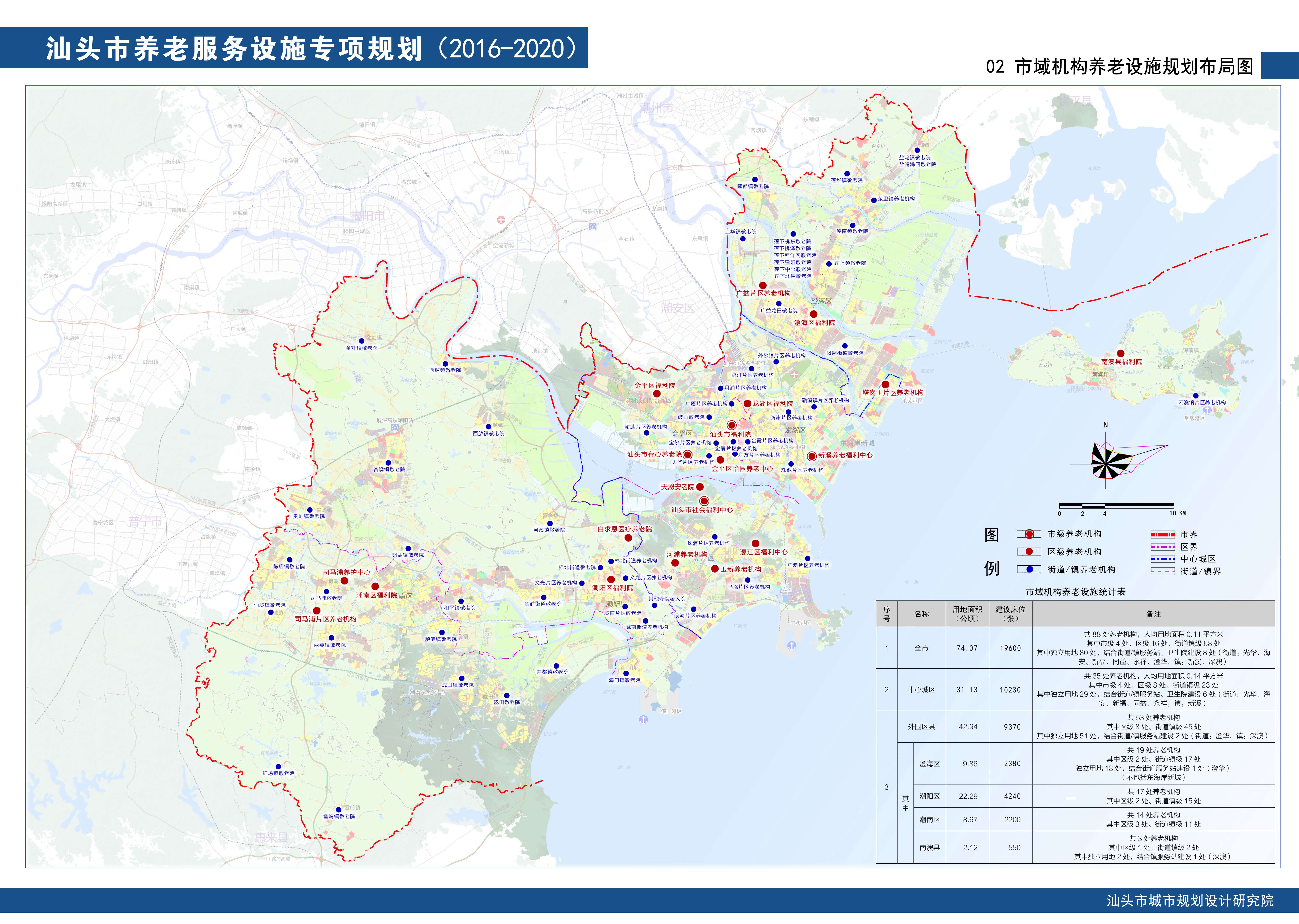Click the purple 街道/镇界 legend swatch
Viewport: 1299px width, 924px height.
click(x=1163, y=571)
